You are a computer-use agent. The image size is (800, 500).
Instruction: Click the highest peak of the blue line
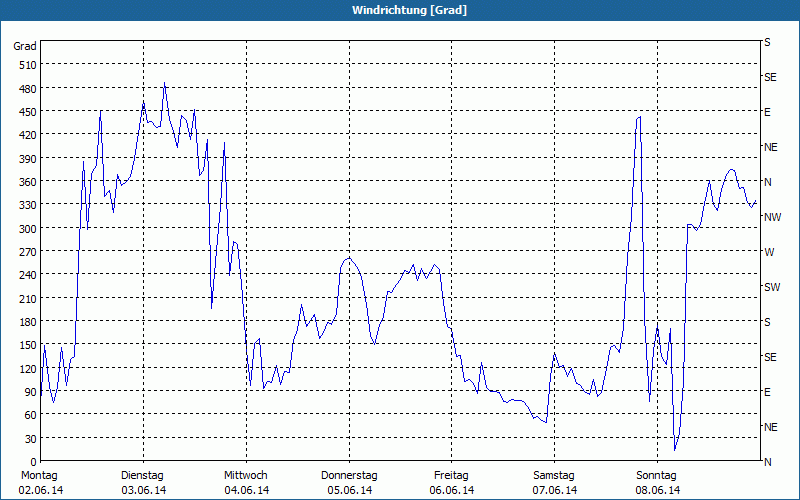click(164, 84)
